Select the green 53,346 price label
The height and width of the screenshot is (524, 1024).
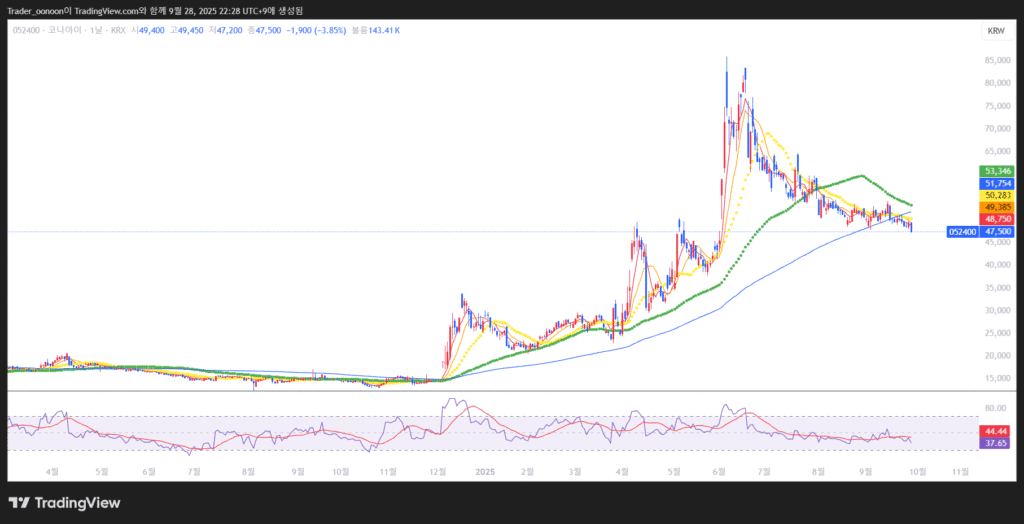pos(998,171)
